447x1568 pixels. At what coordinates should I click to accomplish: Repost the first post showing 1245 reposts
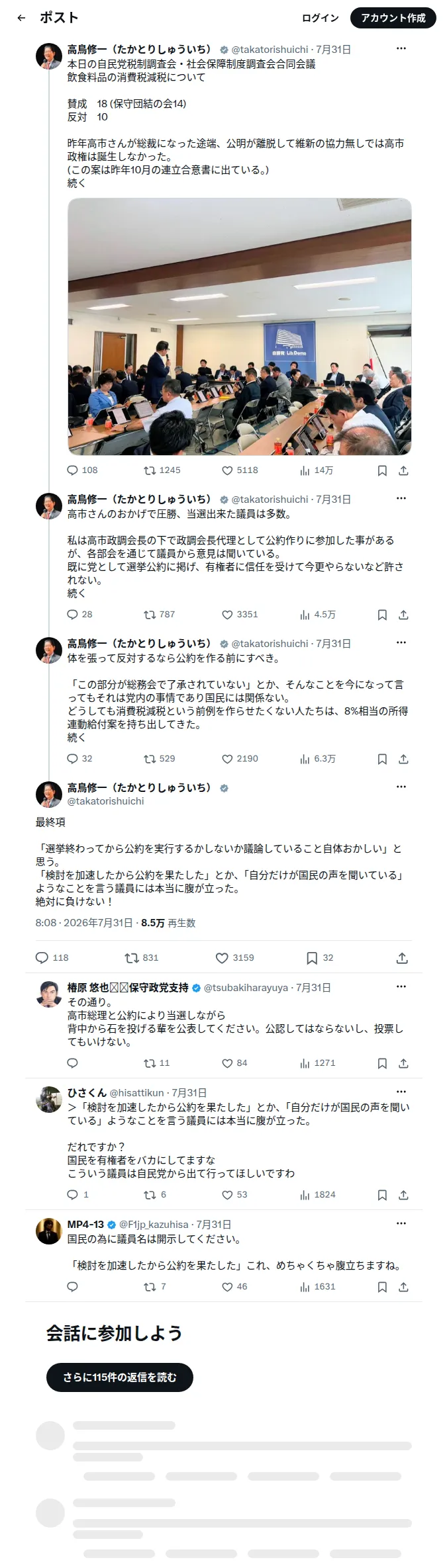[x=162, y=470]
